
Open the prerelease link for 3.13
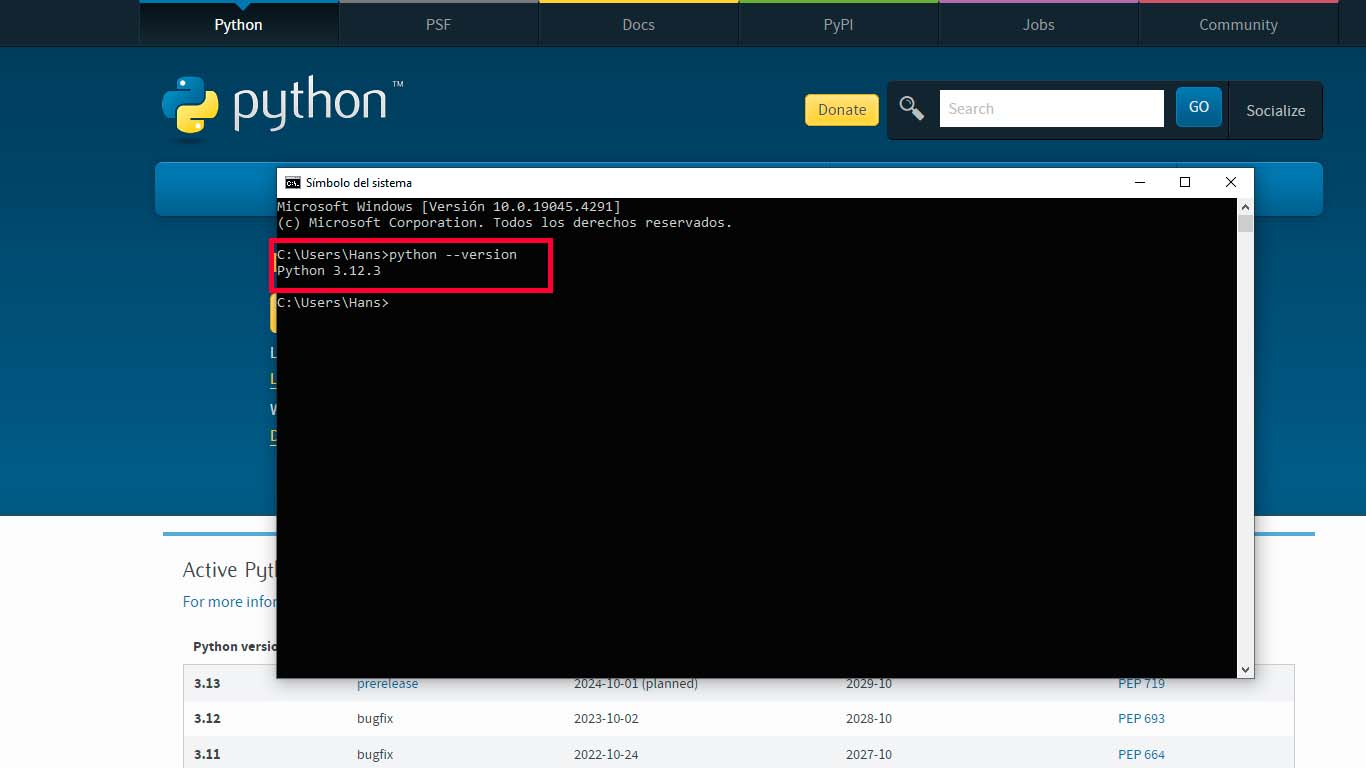[x=388, y=684]
